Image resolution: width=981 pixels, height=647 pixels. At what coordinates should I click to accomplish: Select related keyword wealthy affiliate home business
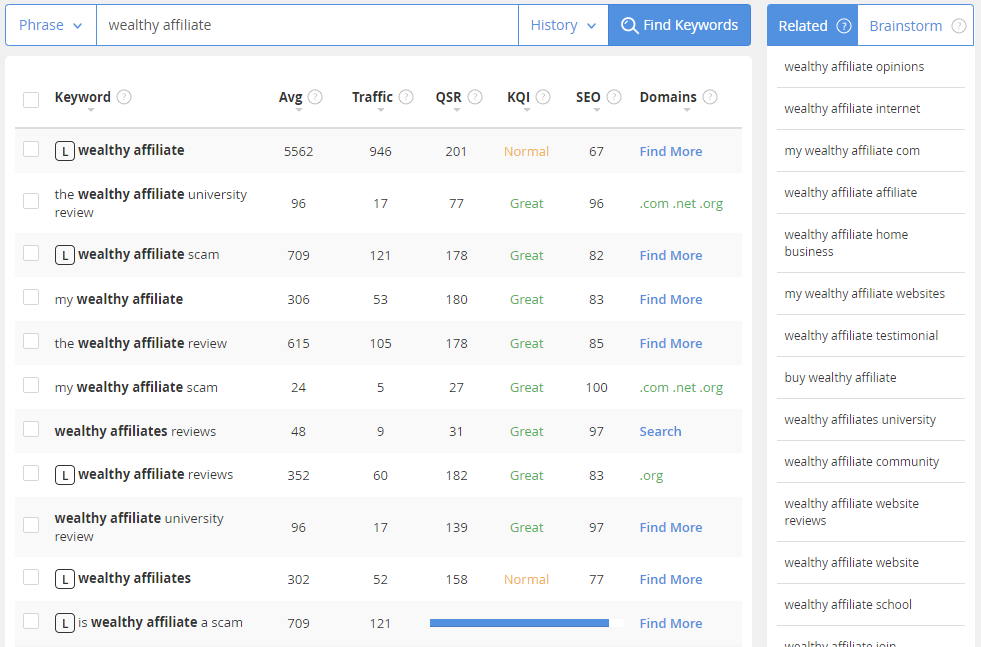pos(846,243)
